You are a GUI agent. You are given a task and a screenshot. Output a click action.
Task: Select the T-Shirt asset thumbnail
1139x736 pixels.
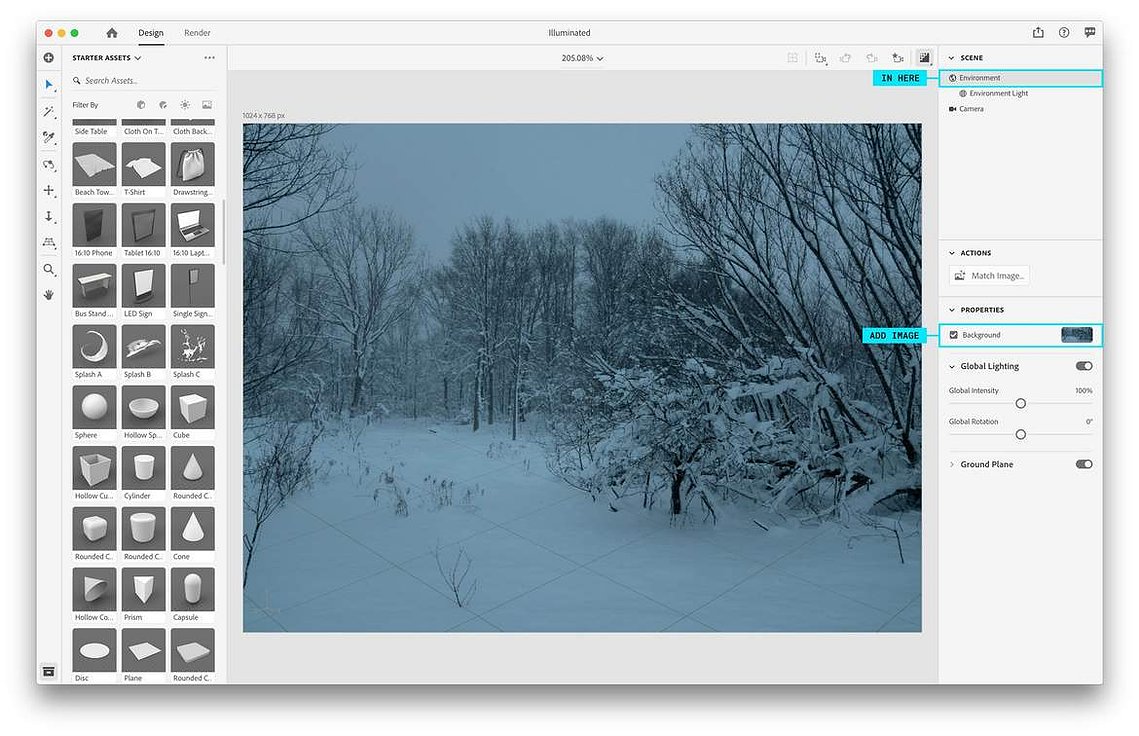pyautogui.click(x=144, y=164)
